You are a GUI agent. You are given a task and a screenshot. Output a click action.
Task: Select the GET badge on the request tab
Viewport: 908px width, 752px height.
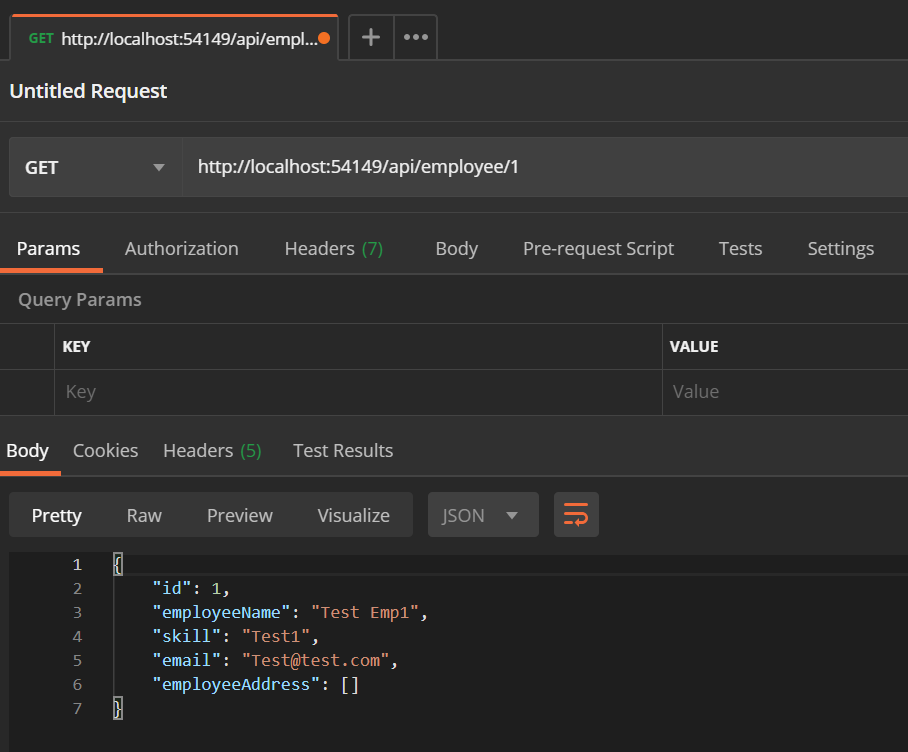[41, 38]
